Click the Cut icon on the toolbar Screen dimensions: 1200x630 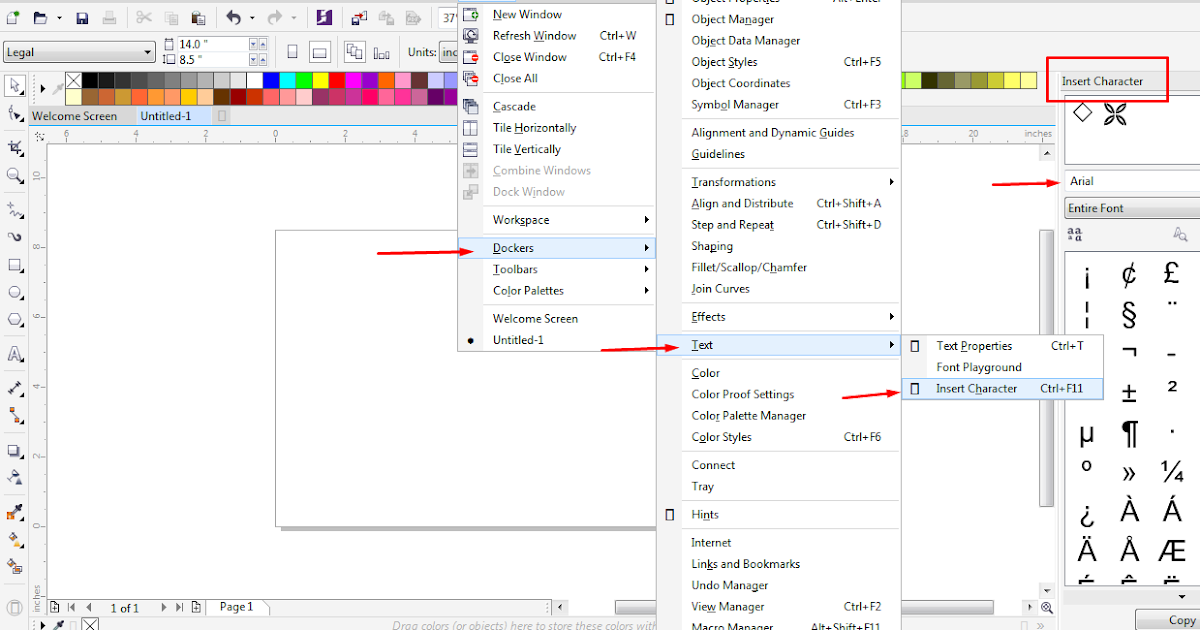(x=144, y=17)
